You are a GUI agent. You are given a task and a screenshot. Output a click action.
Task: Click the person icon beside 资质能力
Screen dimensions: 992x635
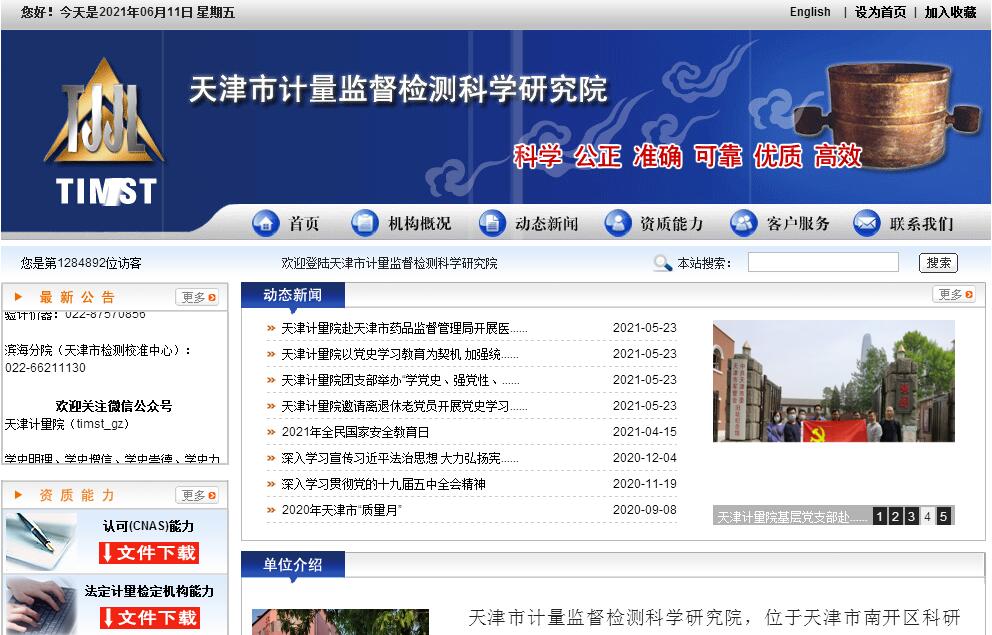point(618,223)
